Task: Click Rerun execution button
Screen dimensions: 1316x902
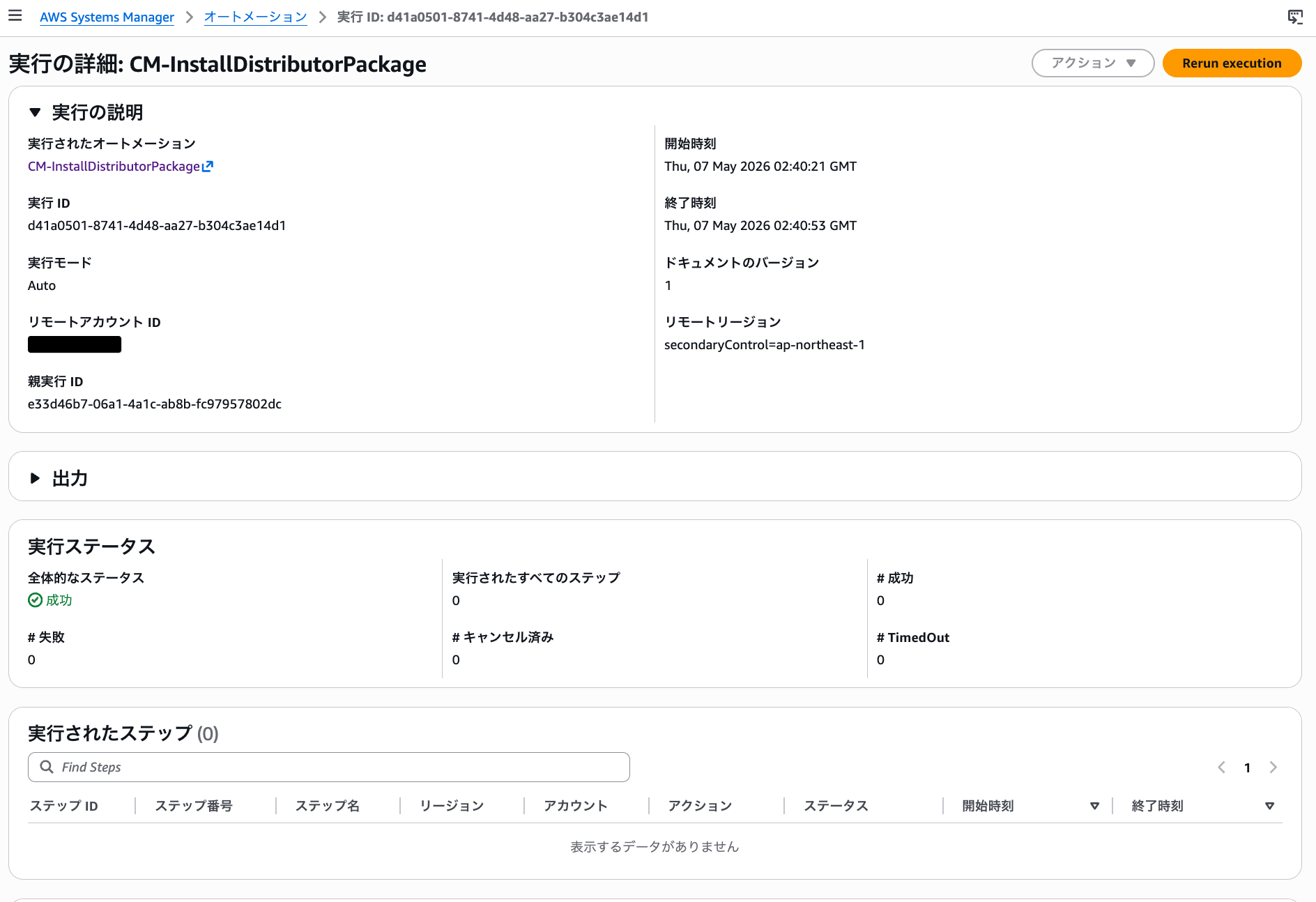Action: coord(1232,63)
